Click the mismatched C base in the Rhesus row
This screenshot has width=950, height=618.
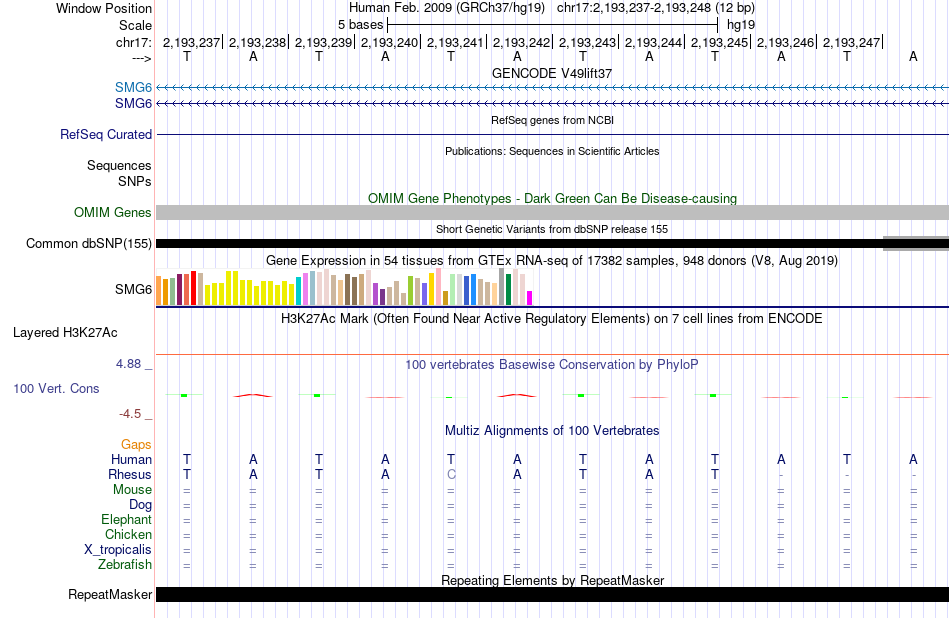(x=451, y=474)
